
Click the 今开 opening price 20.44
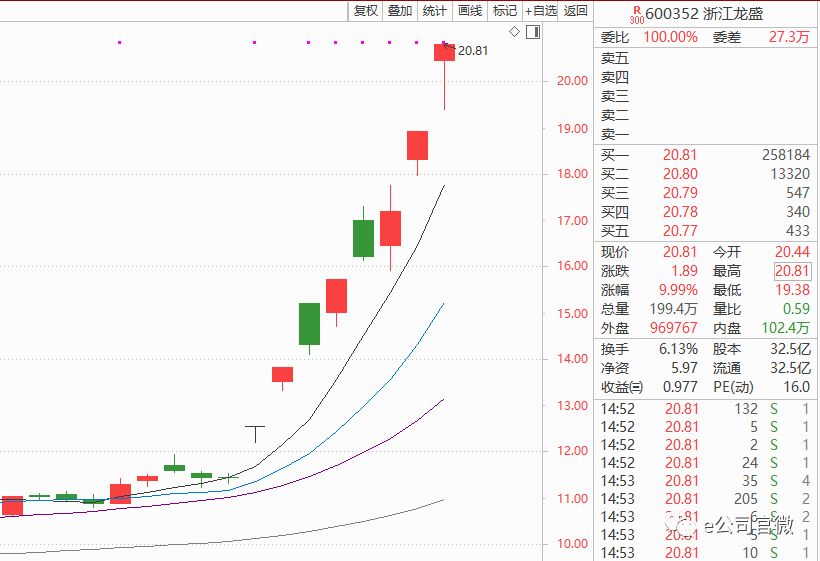pos(792,252)
